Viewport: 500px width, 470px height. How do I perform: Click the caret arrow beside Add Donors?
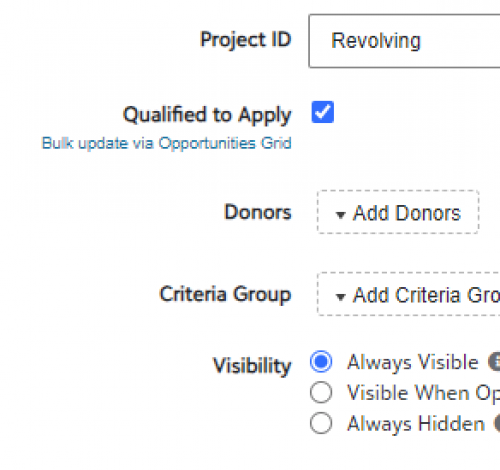click(x=340, y=215)
